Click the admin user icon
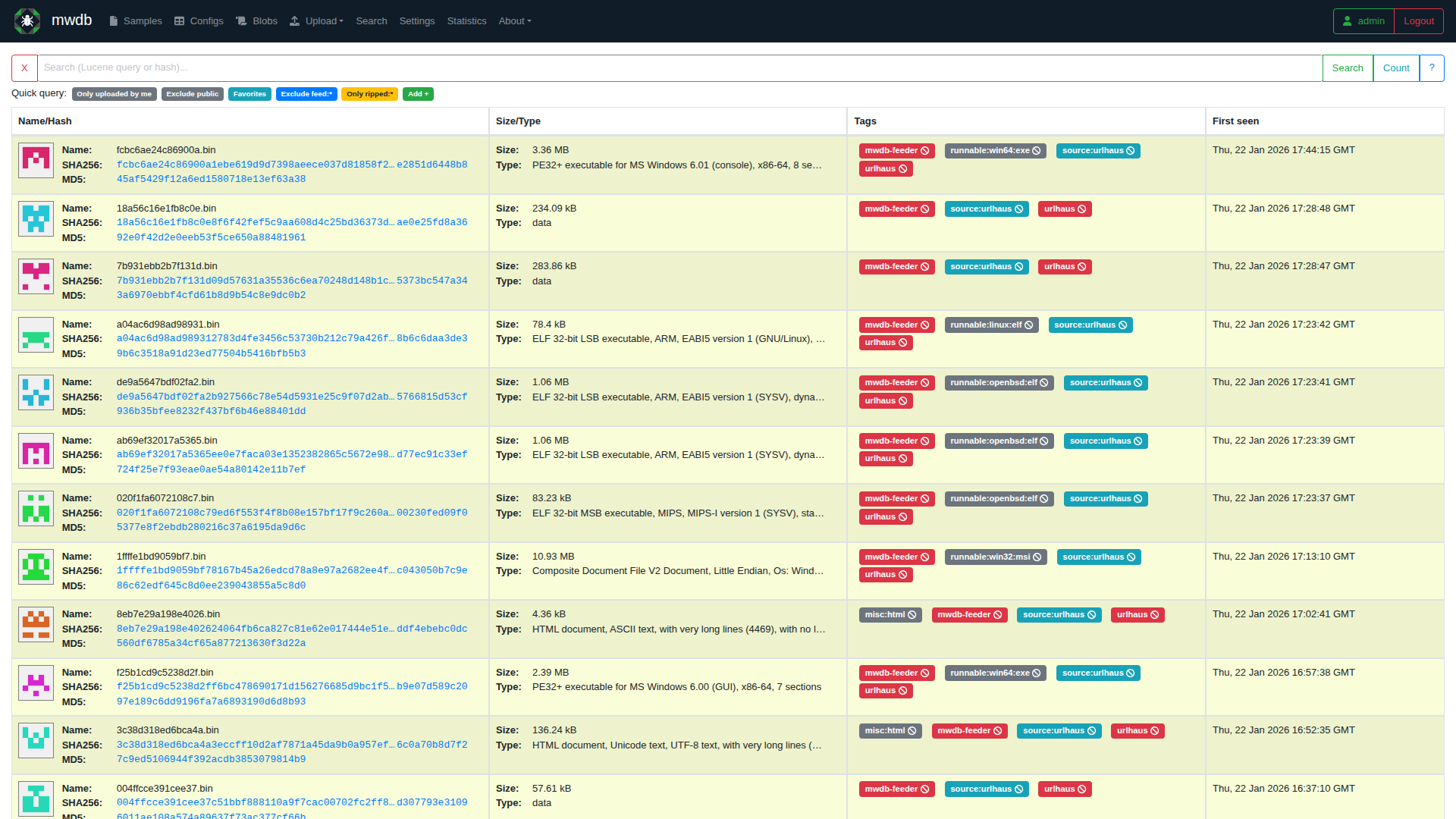 click(1348, 20)
